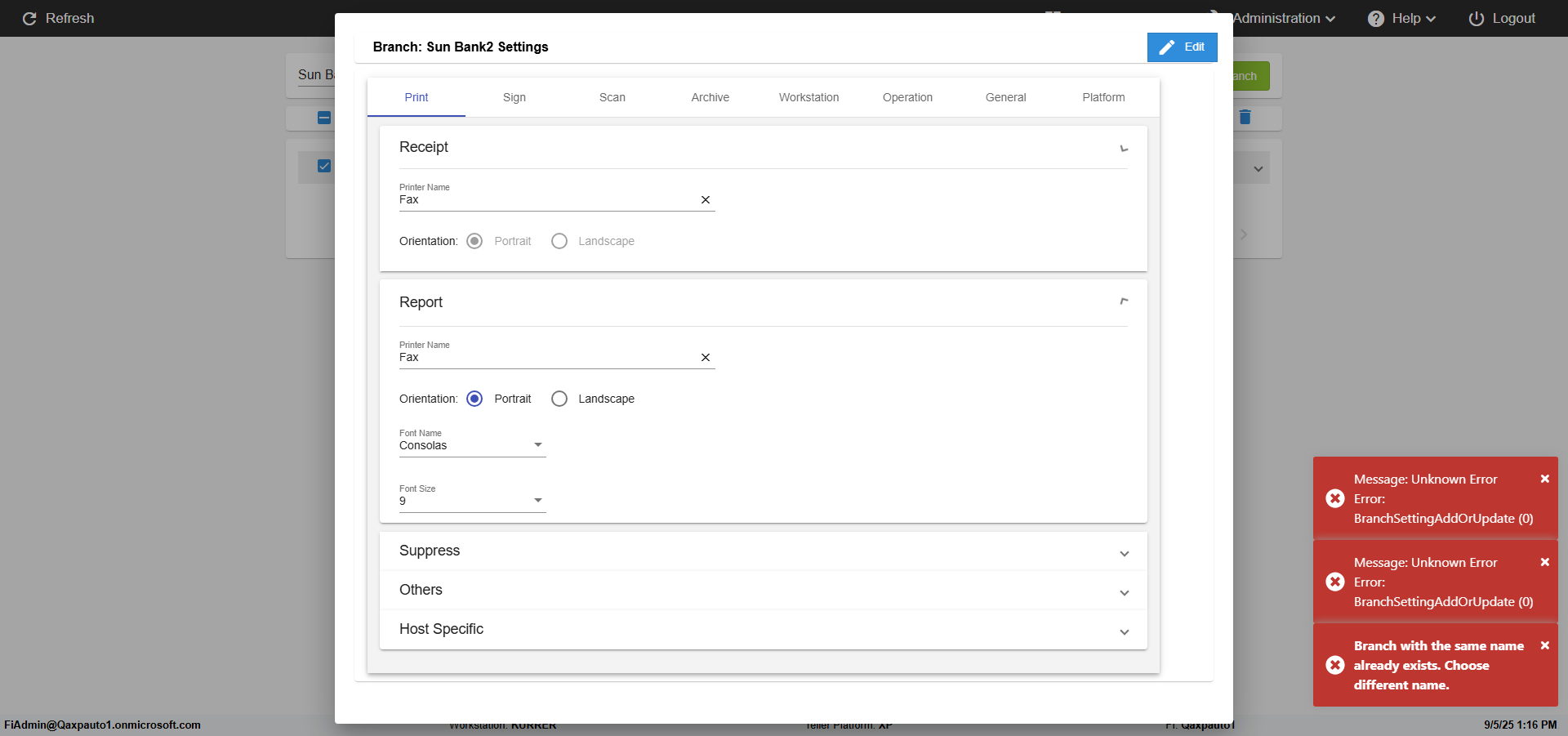Close the duplicate branch name error toast
Image resolution: width=1568 pixels, height=736 pixels.
1545,646
